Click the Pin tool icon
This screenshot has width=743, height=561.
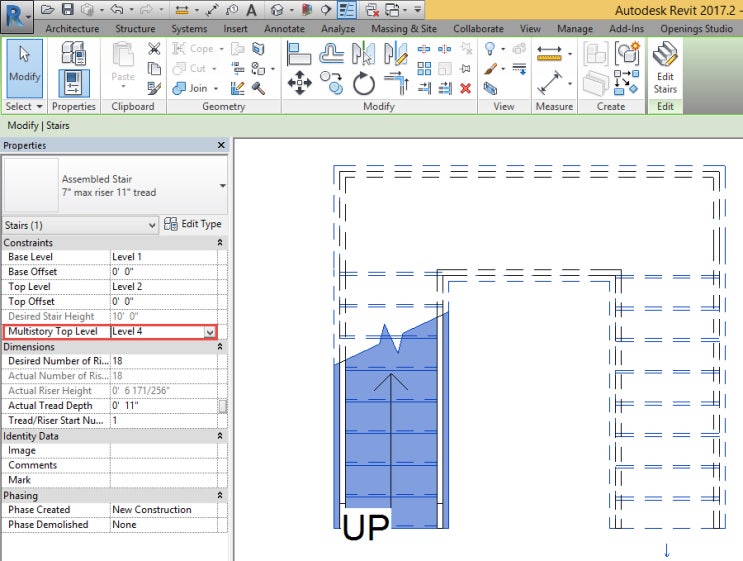point(466,69)
